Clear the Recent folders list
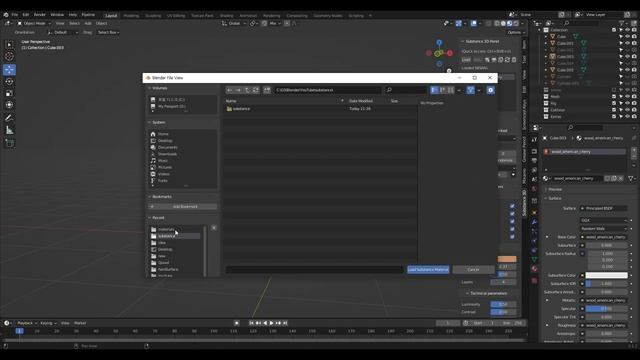This screenshot has width=640, height=360. [214, 228]
